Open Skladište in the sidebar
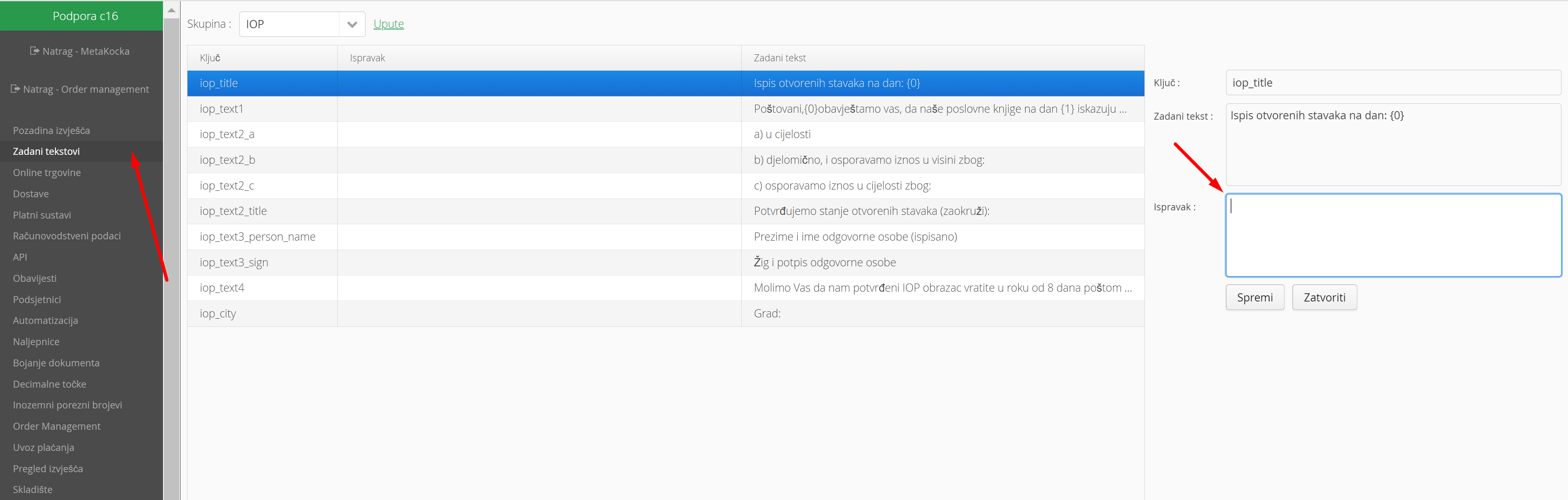Screen dimensions: 1568x500 (x=32, y=490)
